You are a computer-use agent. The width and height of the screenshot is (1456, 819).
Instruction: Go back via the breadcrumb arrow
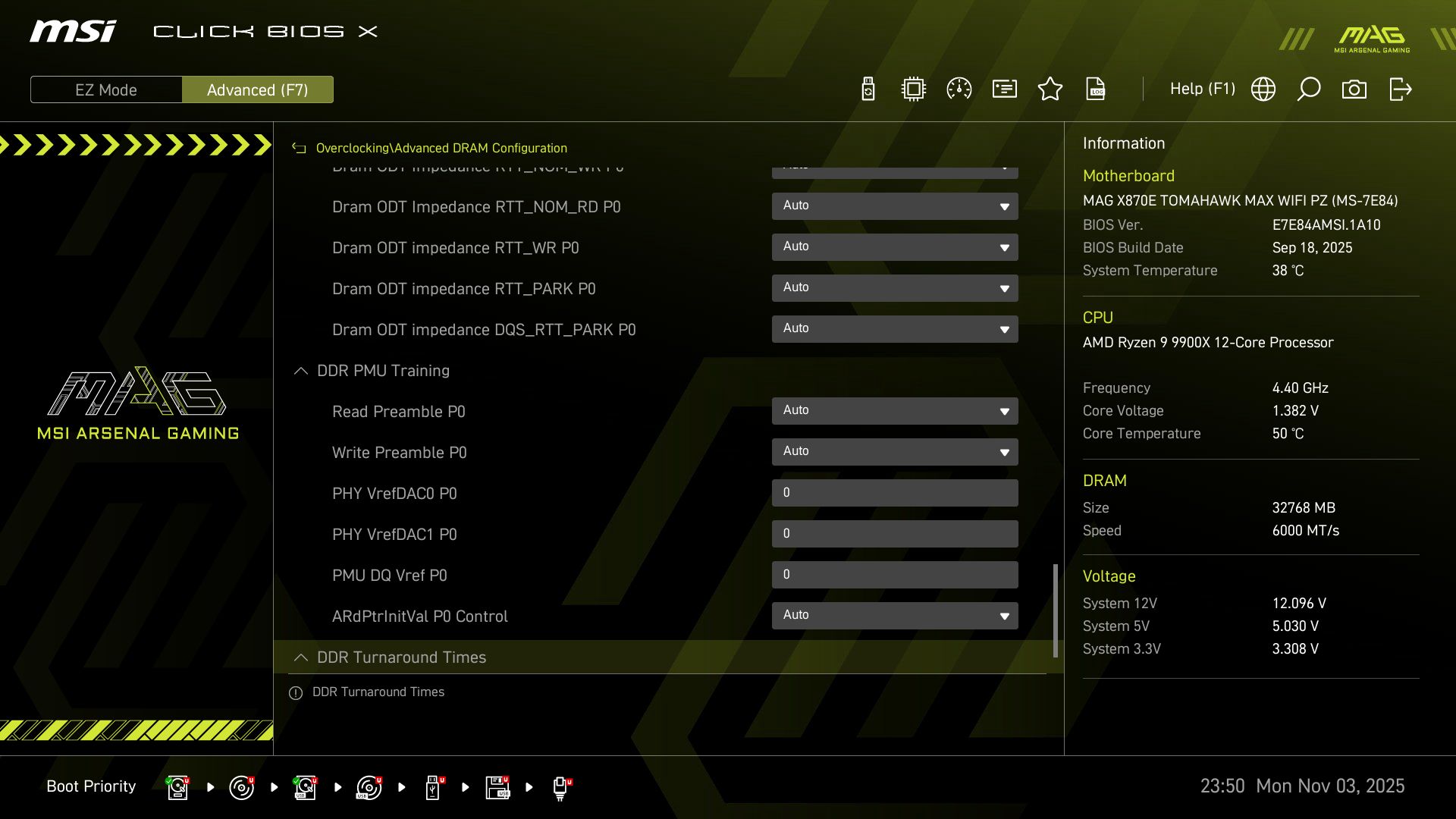click(297, 148)
